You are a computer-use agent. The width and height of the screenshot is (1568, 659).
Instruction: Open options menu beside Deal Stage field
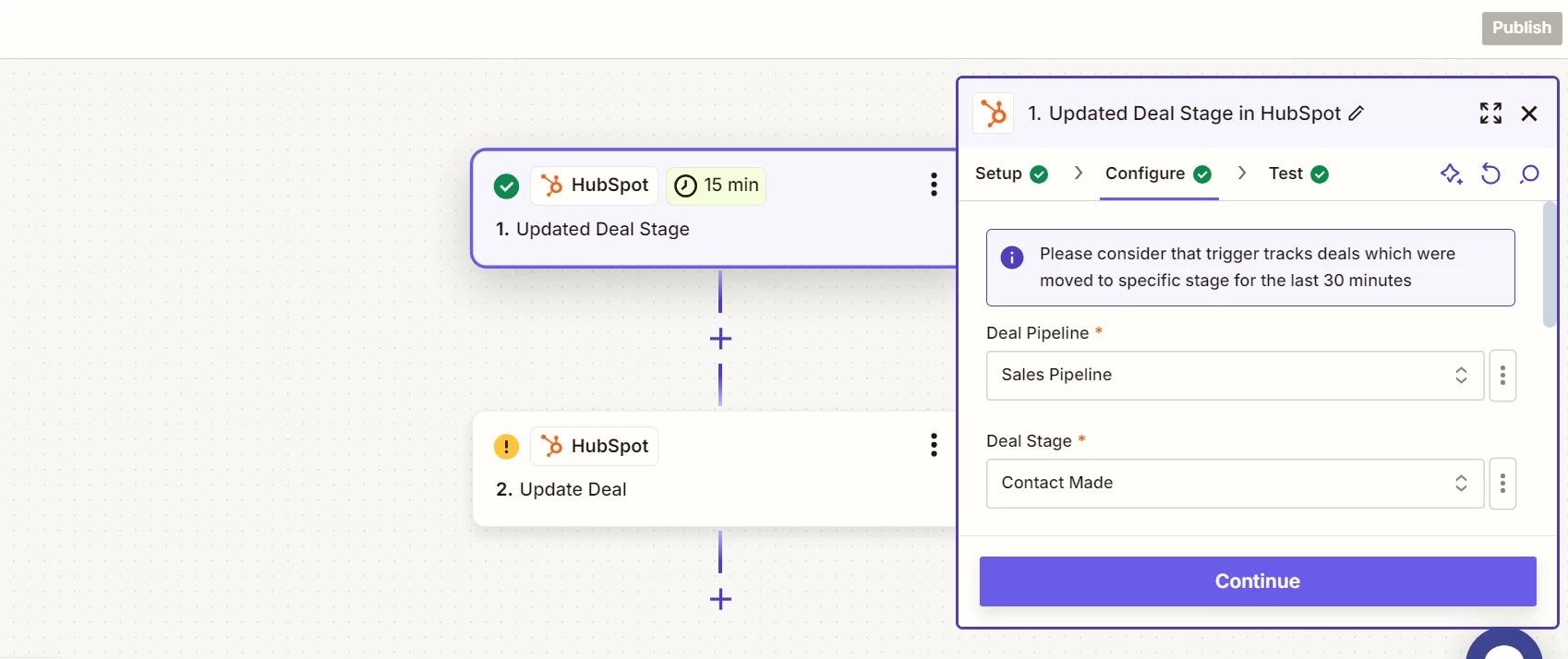click(x=1502, y=484)
